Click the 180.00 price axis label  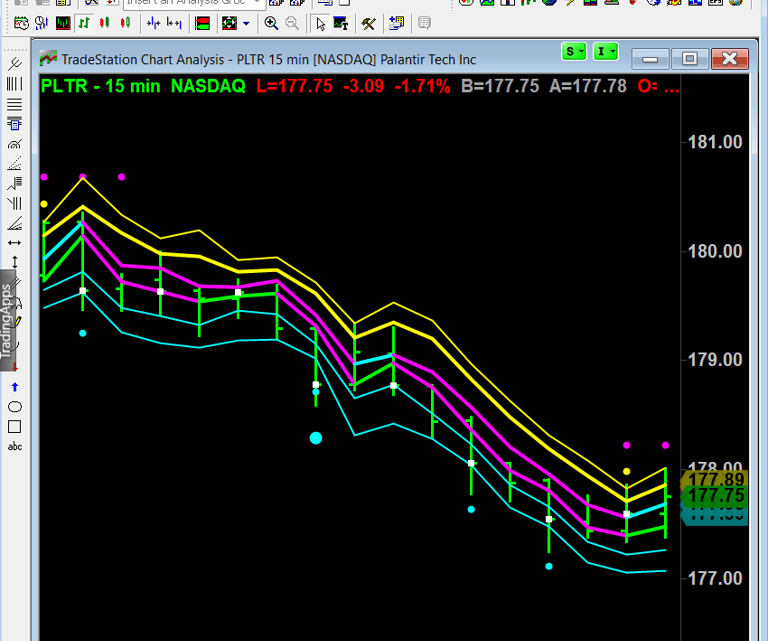pos(715,252)
